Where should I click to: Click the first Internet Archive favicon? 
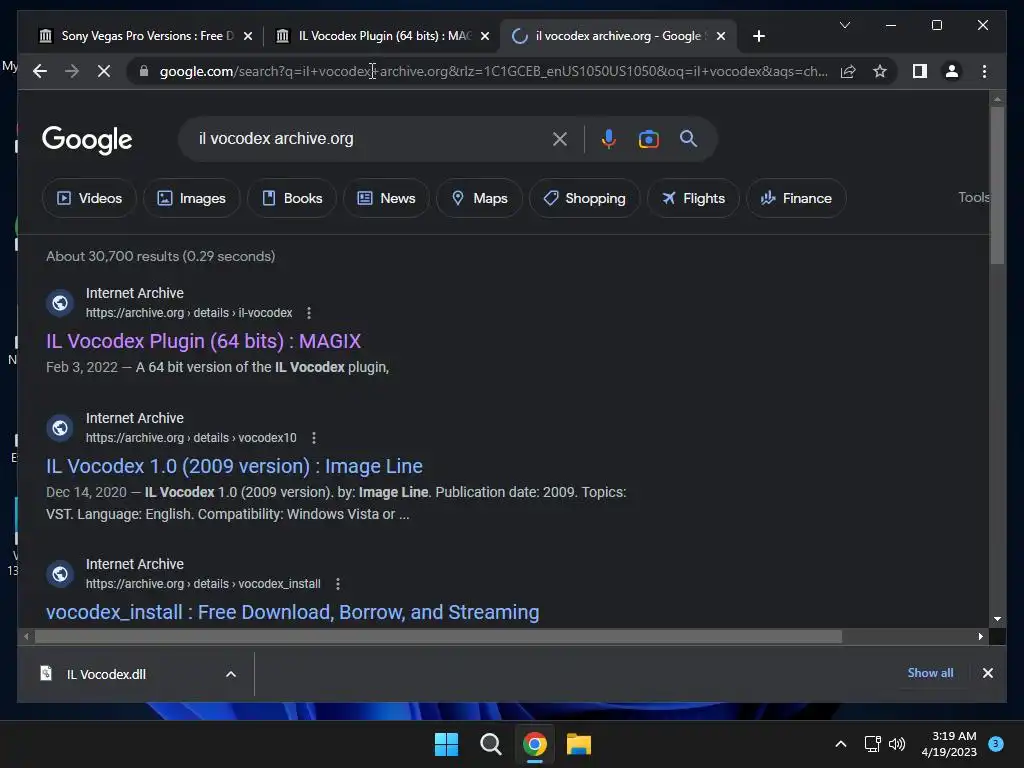pyautogui.click(x=59, y=303)
